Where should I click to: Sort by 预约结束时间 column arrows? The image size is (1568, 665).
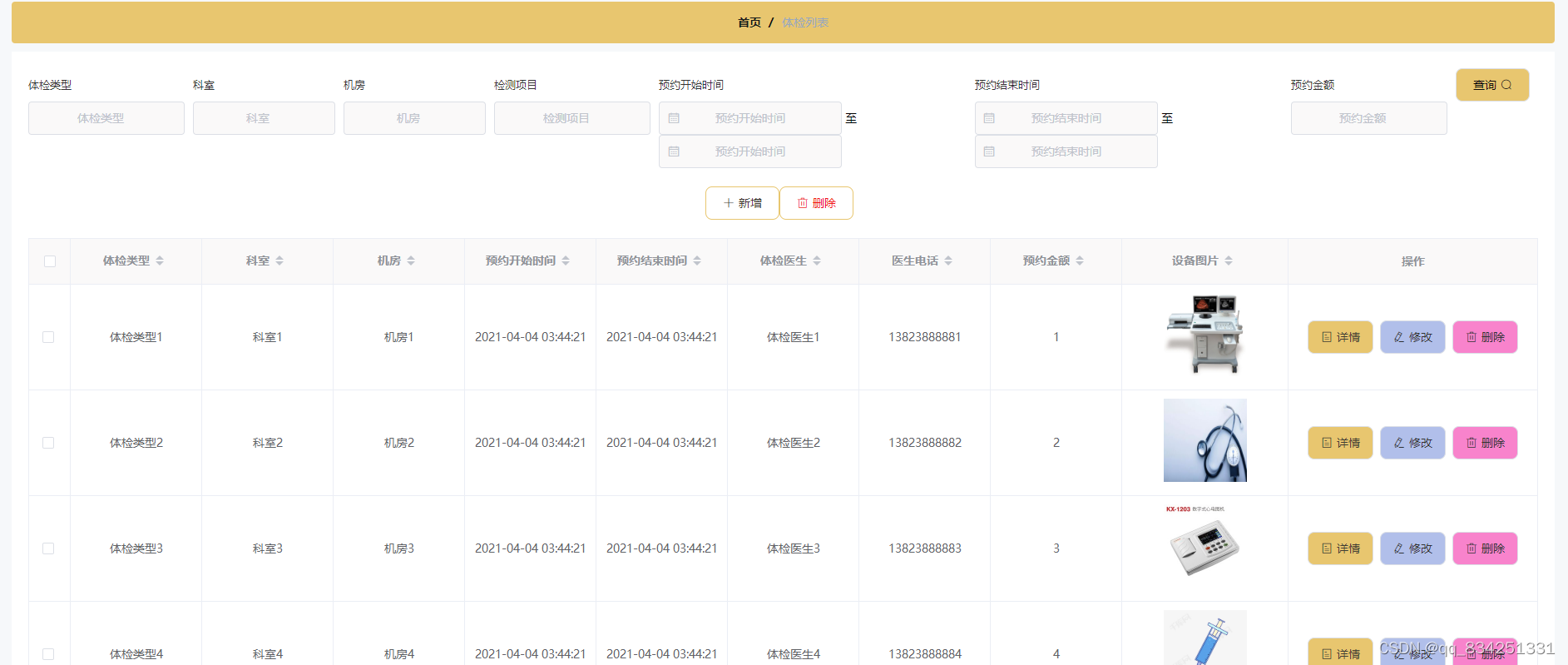(x=697, y=261)
